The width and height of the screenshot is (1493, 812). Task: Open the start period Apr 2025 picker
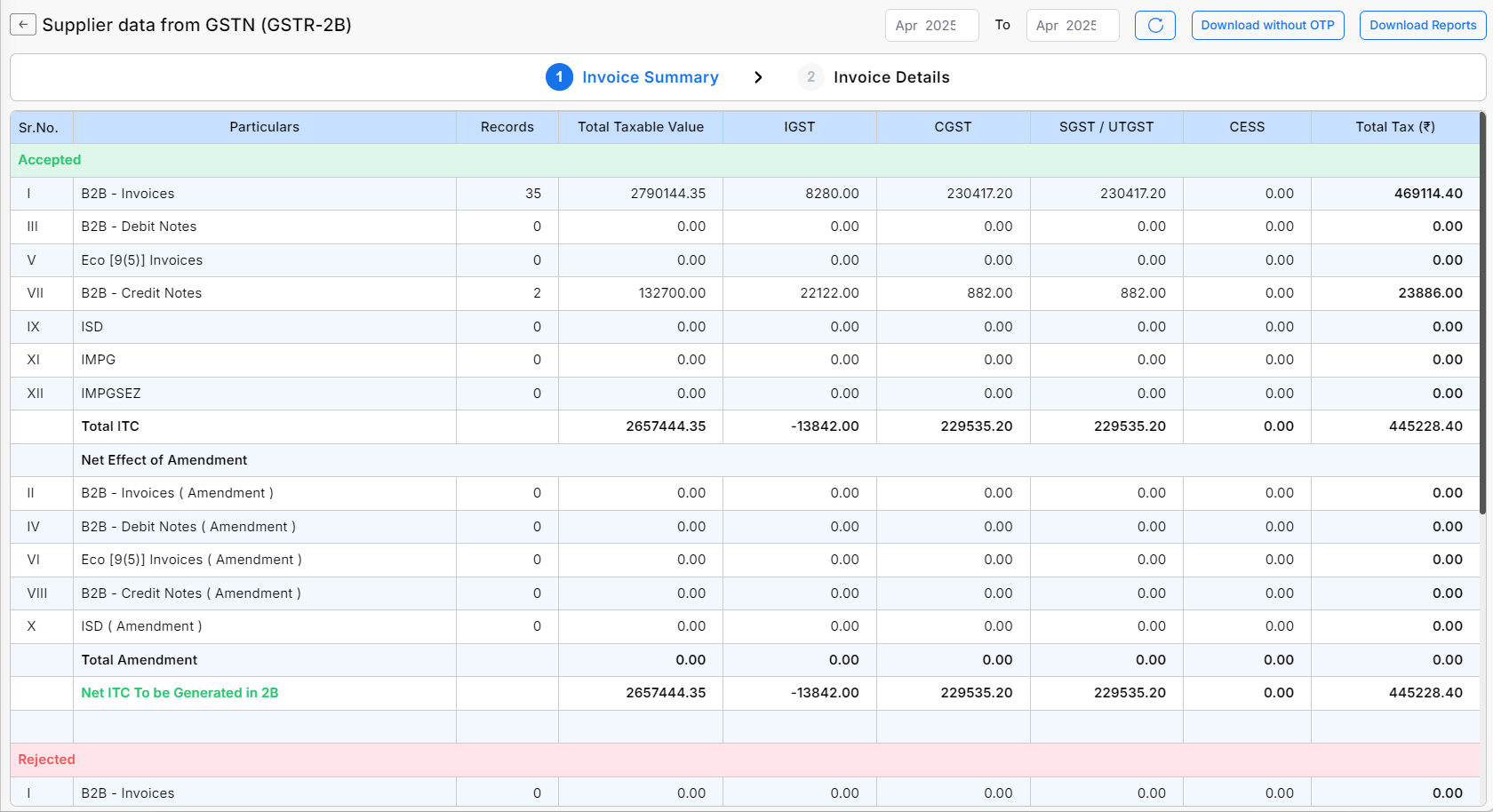930,25
